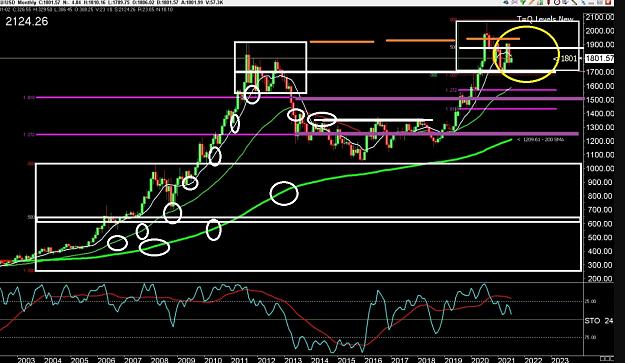Click the 2004 year label on time axis

[x=53, y=360]
